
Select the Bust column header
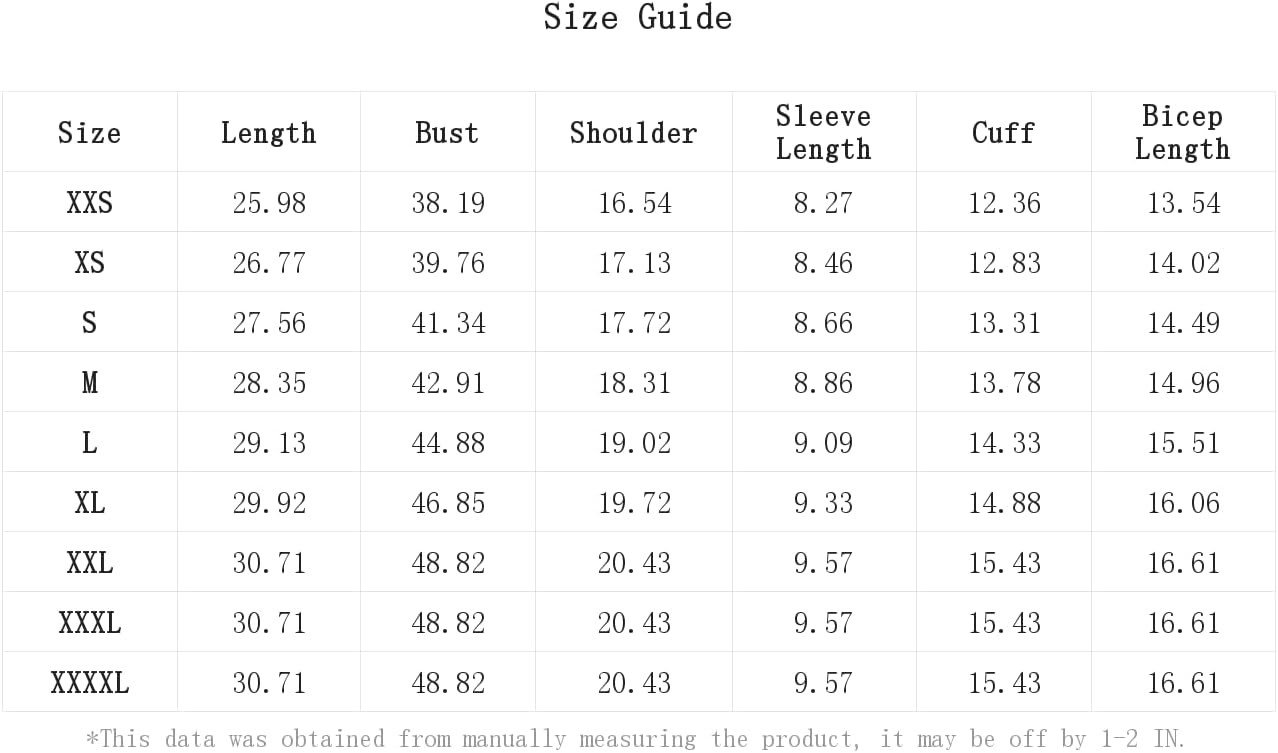coord(447,133)
